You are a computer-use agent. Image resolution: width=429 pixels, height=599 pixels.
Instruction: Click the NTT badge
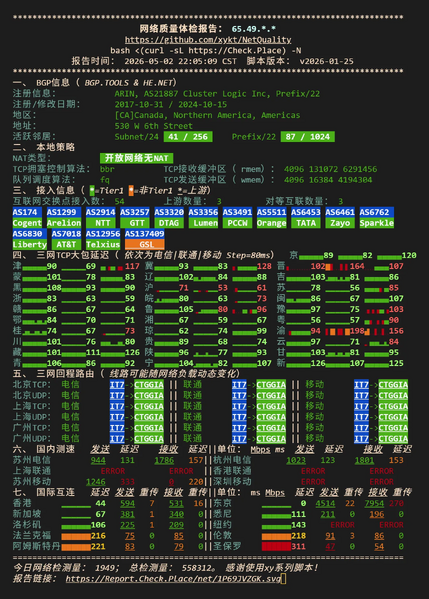(100, 223)
